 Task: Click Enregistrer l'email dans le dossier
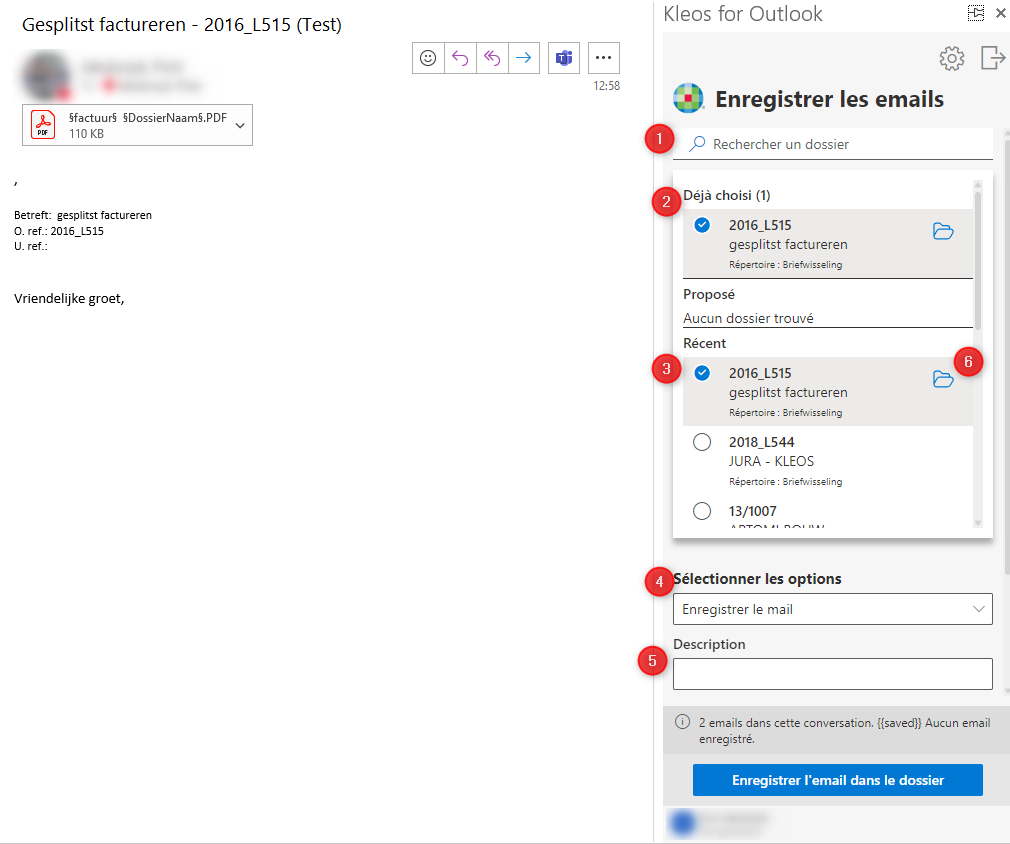click(836, 780)
